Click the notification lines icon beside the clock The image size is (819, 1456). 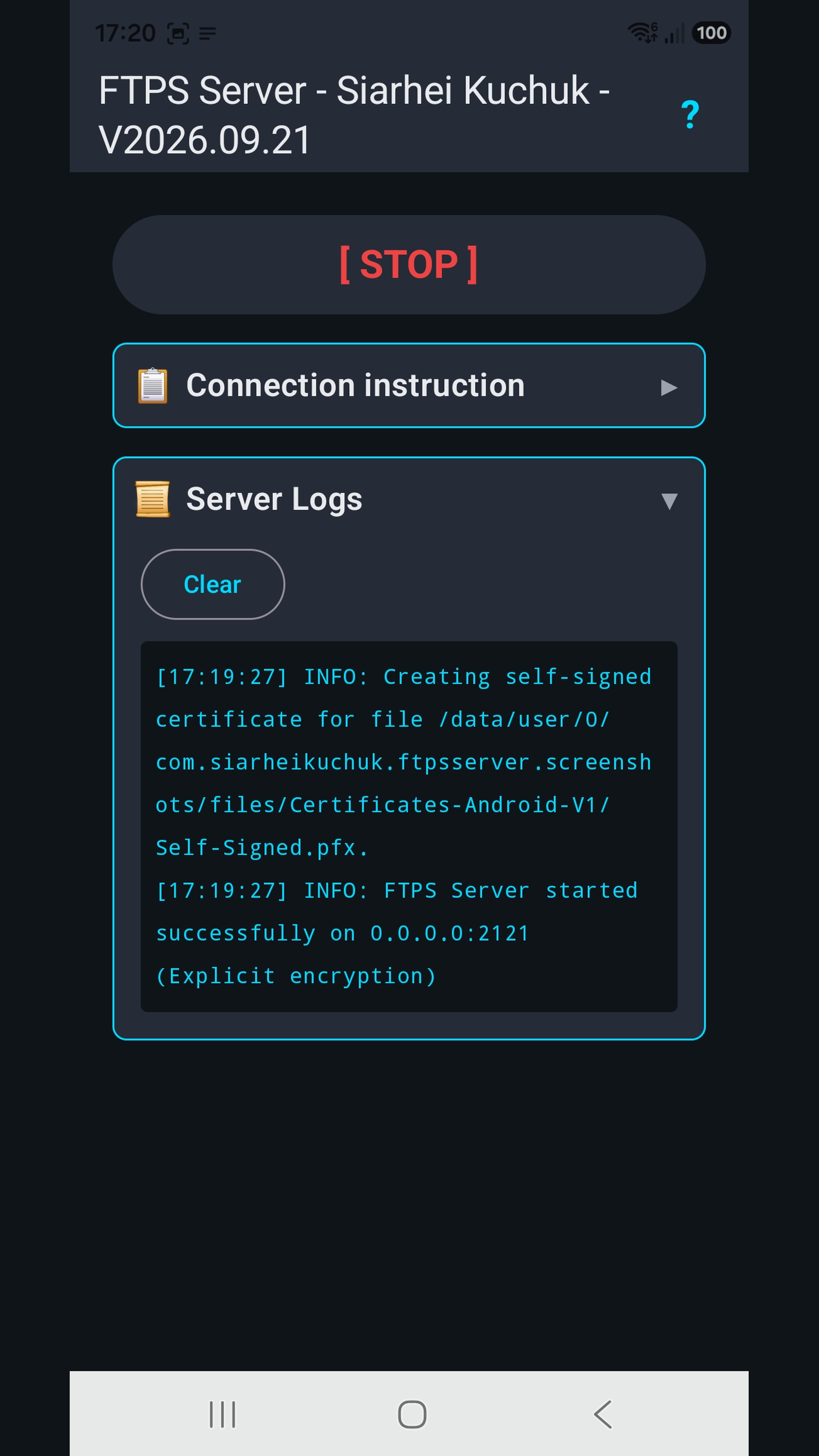(x=208, y=33)
